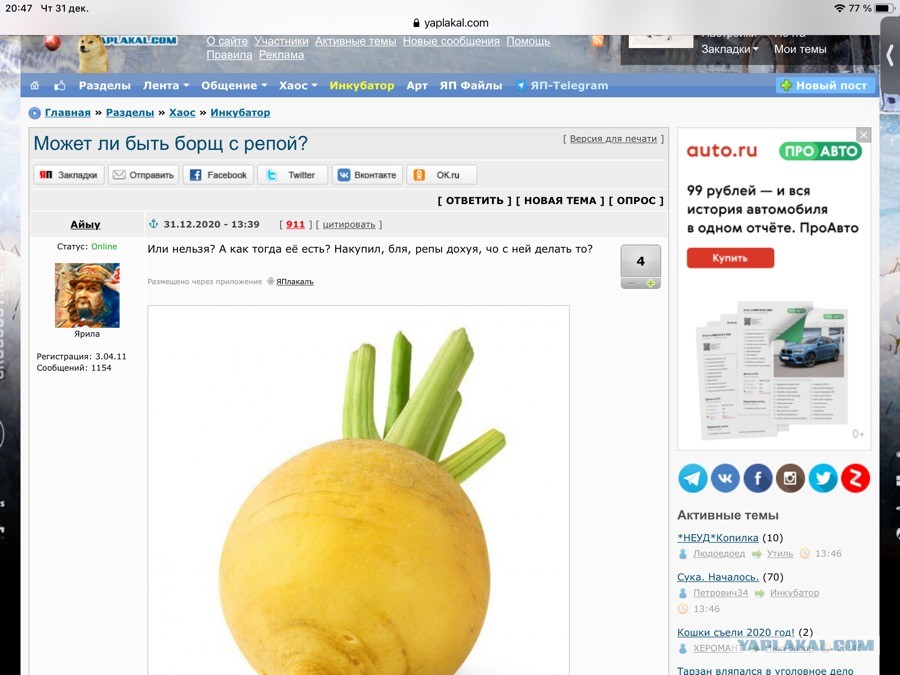900x675 pixels.
Task: Open Разделы in navigation bar
Action: [x=104, y=86]
